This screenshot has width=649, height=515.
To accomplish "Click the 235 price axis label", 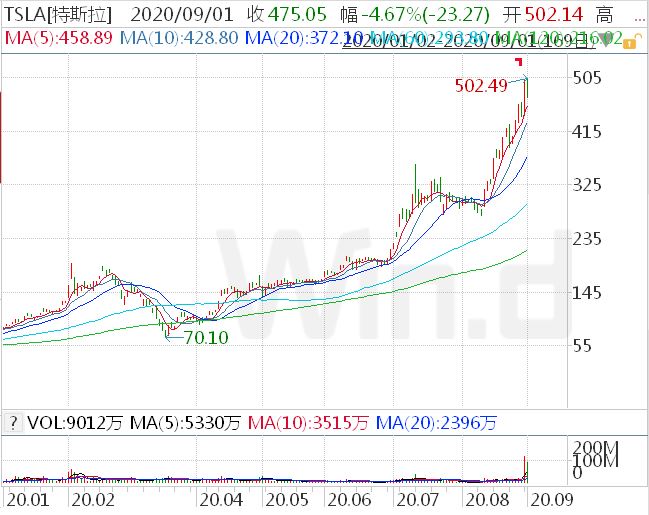I will 587,238.
